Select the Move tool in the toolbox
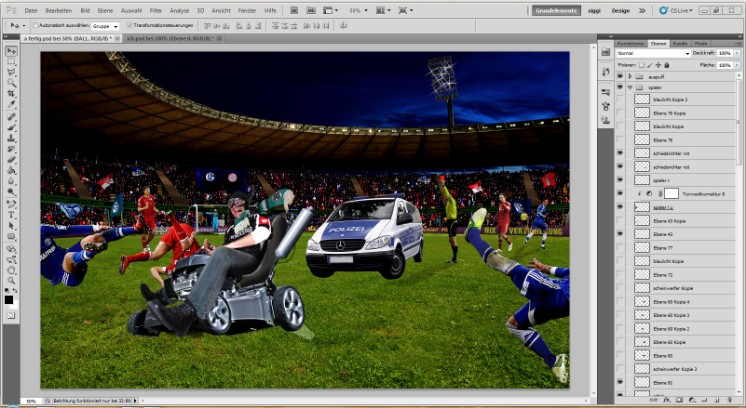This screenshot has width=746, height=408. click(x=11, y=50)
